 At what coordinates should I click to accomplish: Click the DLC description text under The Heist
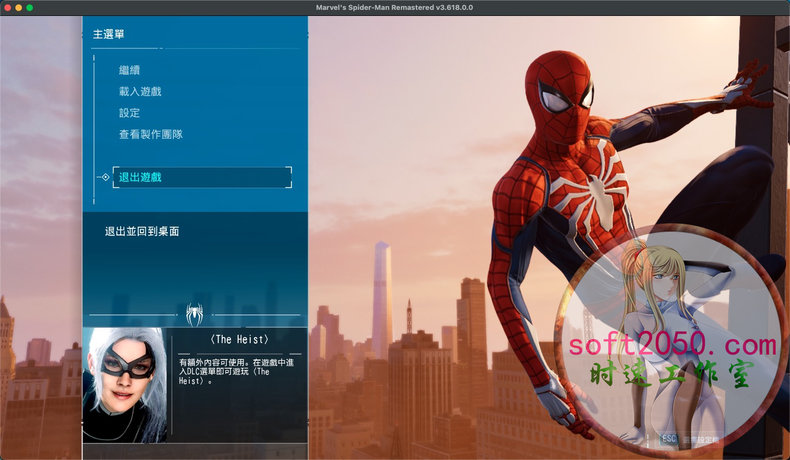tap(238, 370)
